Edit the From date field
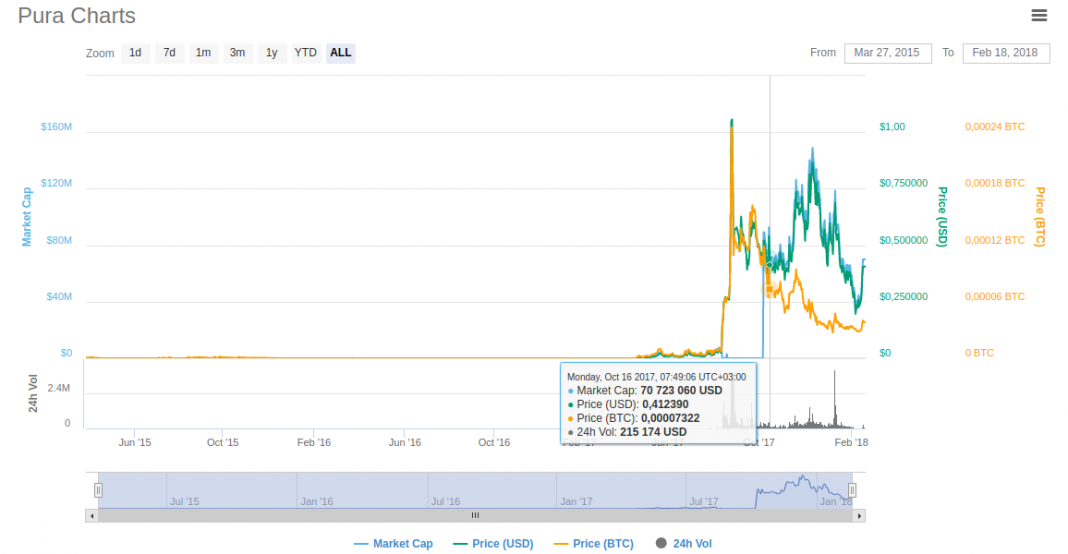This screenshot has height=554, width=1068. tap(888, 53)
